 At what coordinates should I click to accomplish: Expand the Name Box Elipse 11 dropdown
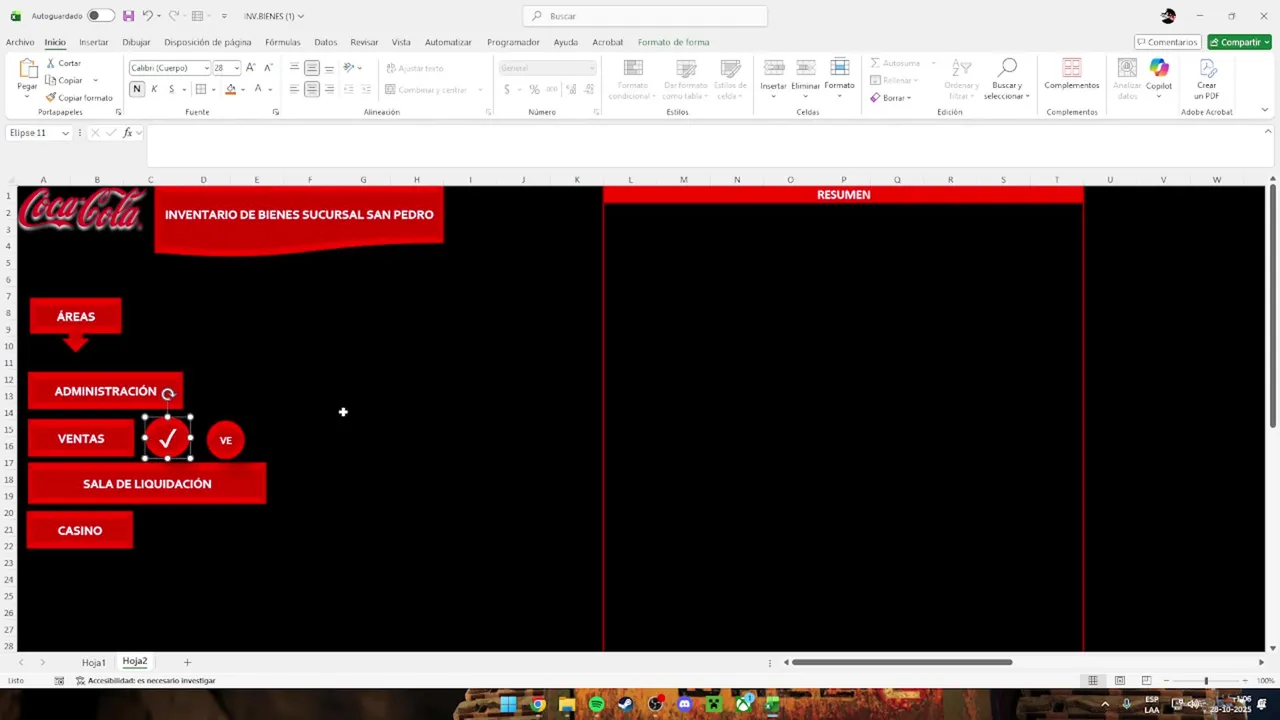tap(65, 133)
